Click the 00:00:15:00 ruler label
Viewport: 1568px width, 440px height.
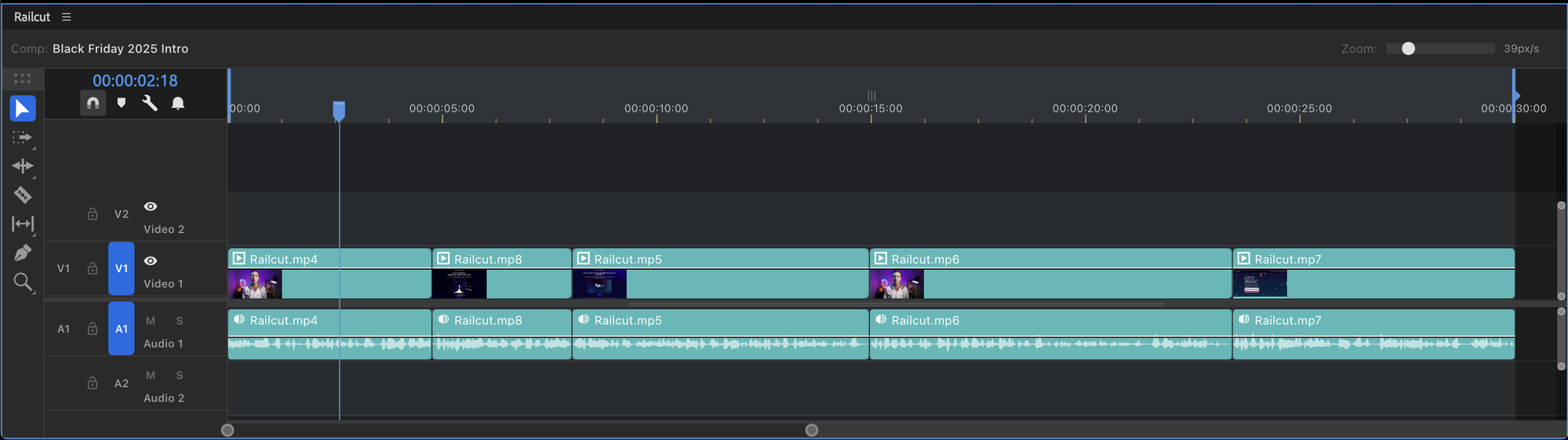tap(871, 108)
